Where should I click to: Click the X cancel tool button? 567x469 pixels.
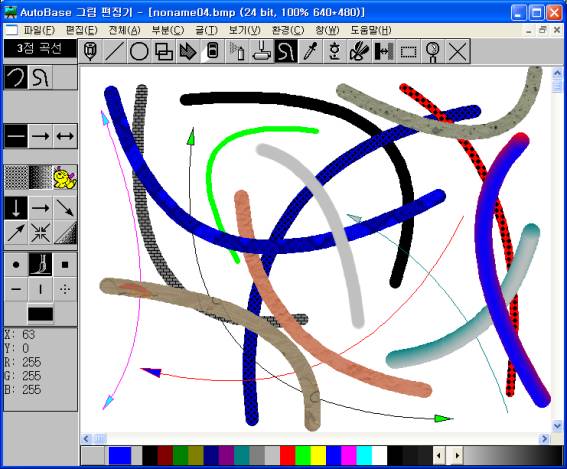[x=458, y=52]
